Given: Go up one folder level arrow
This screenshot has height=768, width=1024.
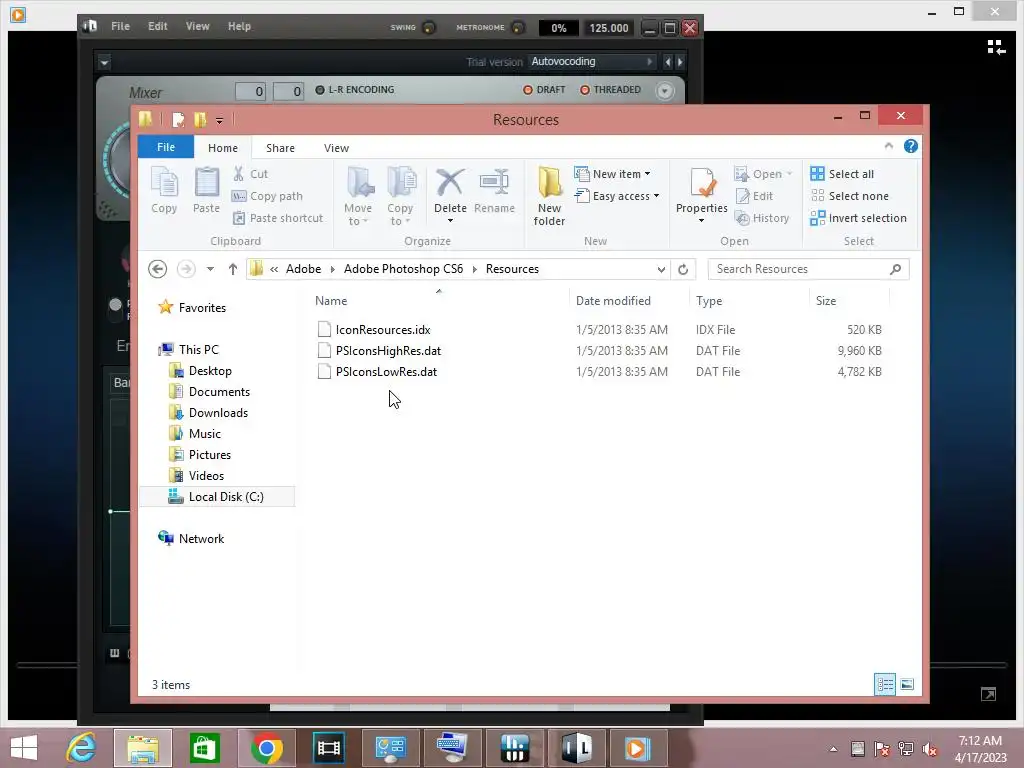Looking at the screenshot, I should click(x=232, y=269).
